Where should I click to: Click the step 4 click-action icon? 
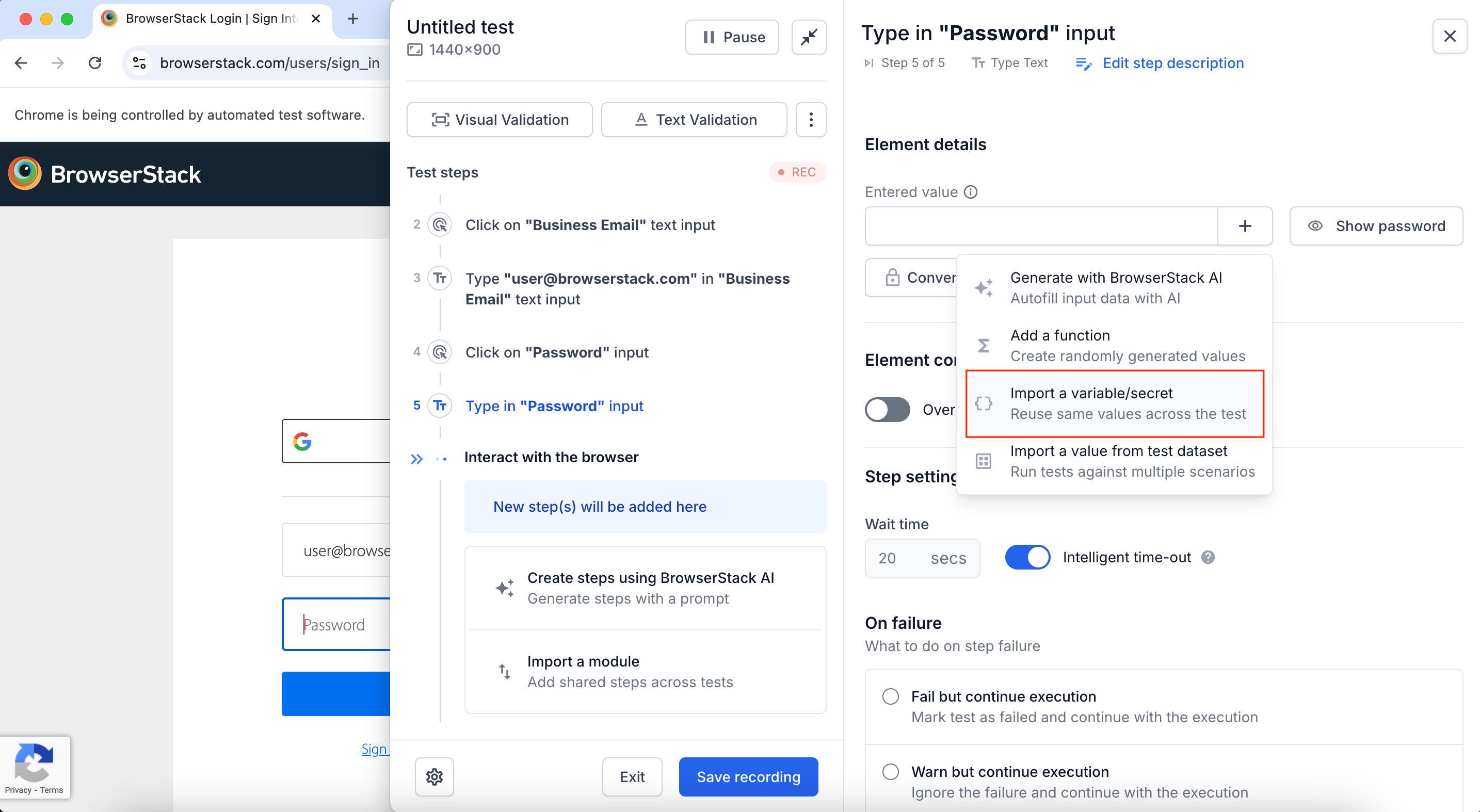tap(440, 352)
